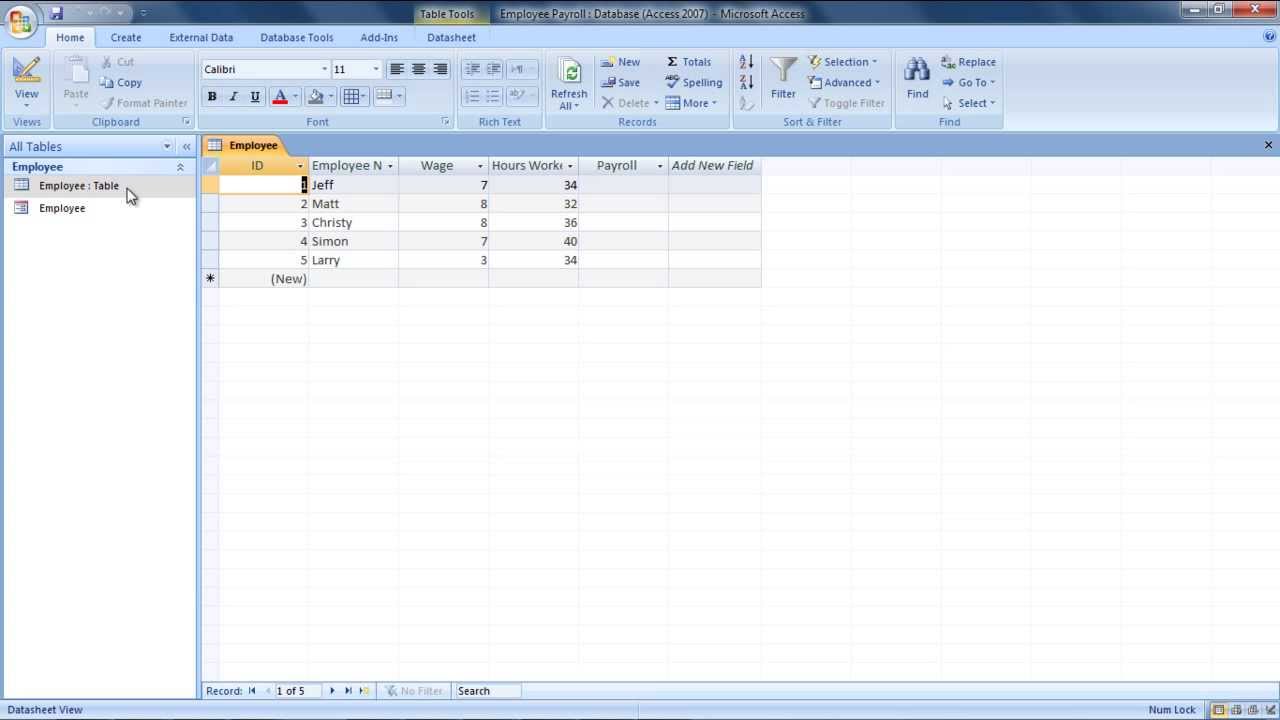Open the Go To dropdown

point(968,82)
